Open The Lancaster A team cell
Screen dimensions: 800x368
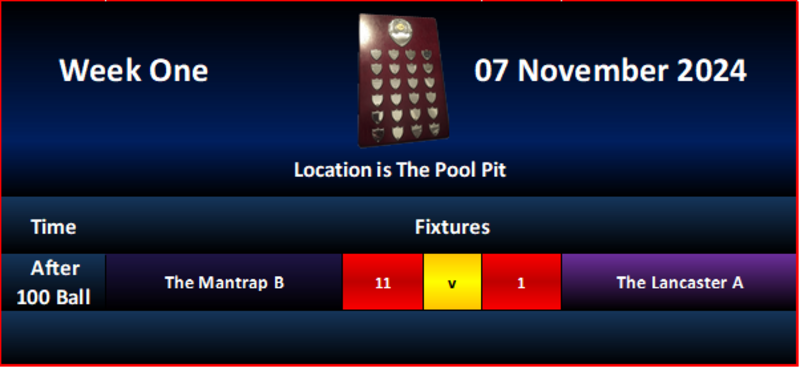click(680, 282)
